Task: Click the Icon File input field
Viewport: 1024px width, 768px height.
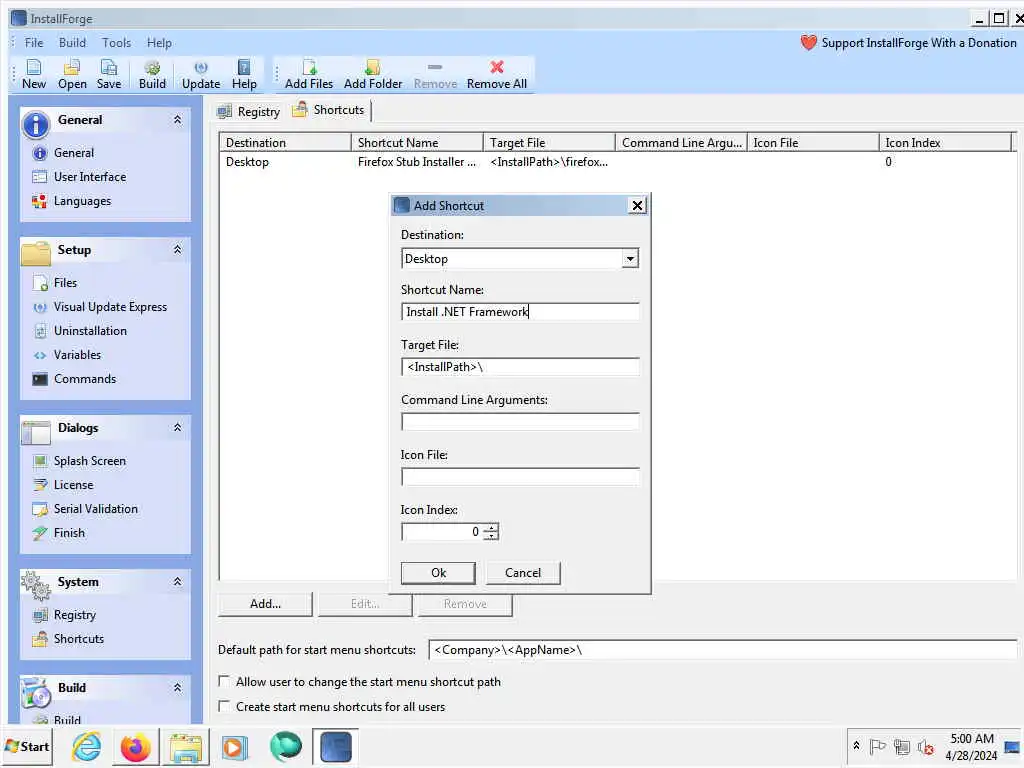Action: [520, 477]
